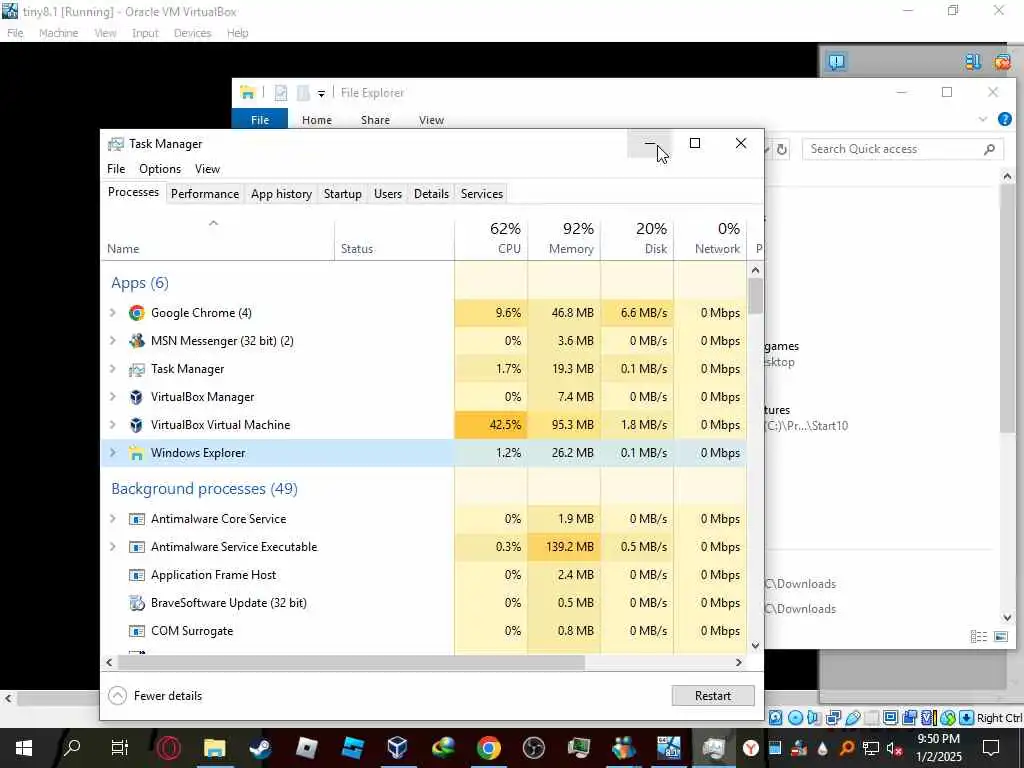
Task: Expand the VirtualBox Manager process row
Action: pos(112,397)
